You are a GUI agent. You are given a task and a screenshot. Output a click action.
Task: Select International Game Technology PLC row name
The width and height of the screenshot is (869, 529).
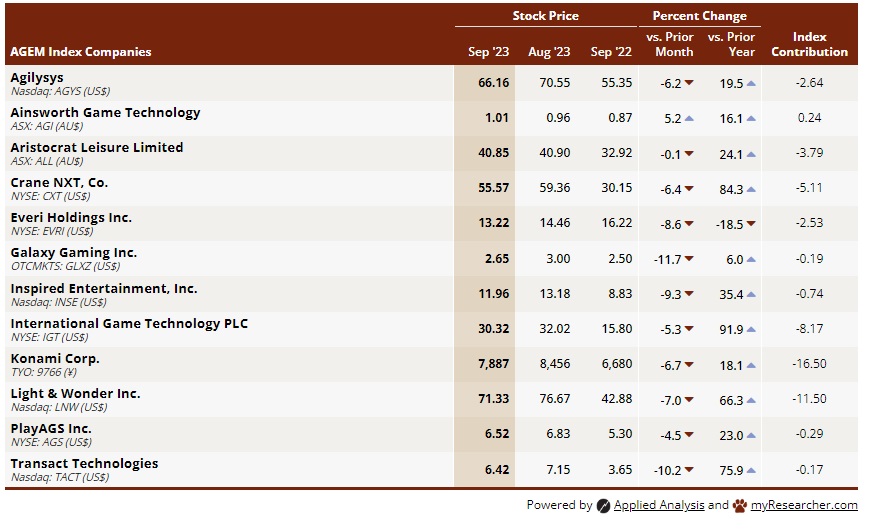point(129,323)
